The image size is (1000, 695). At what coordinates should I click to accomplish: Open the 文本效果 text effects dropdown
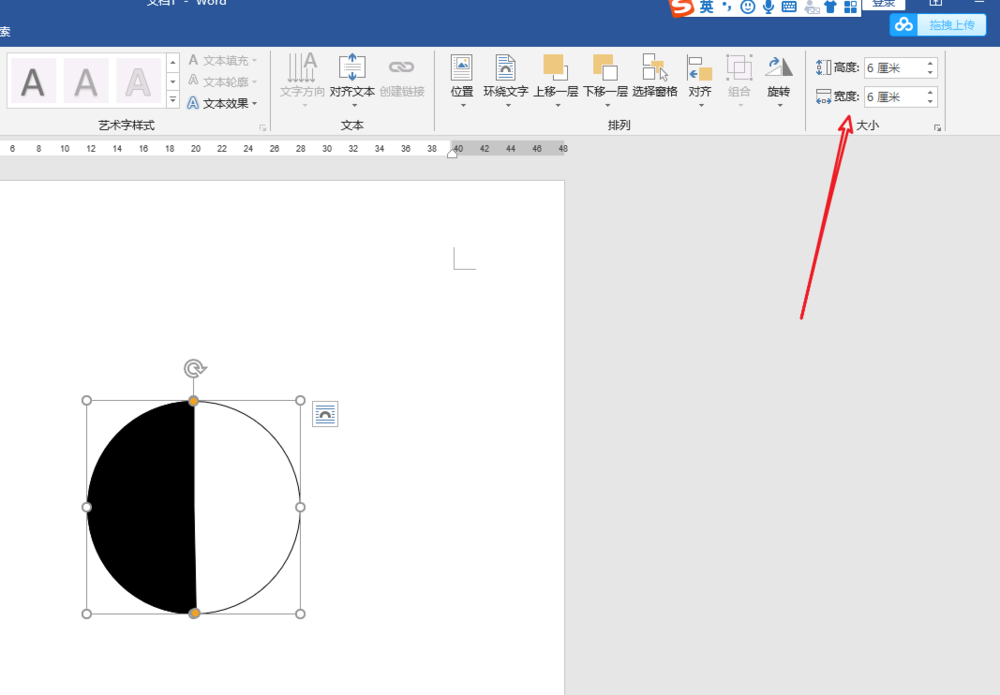[223, 103]
